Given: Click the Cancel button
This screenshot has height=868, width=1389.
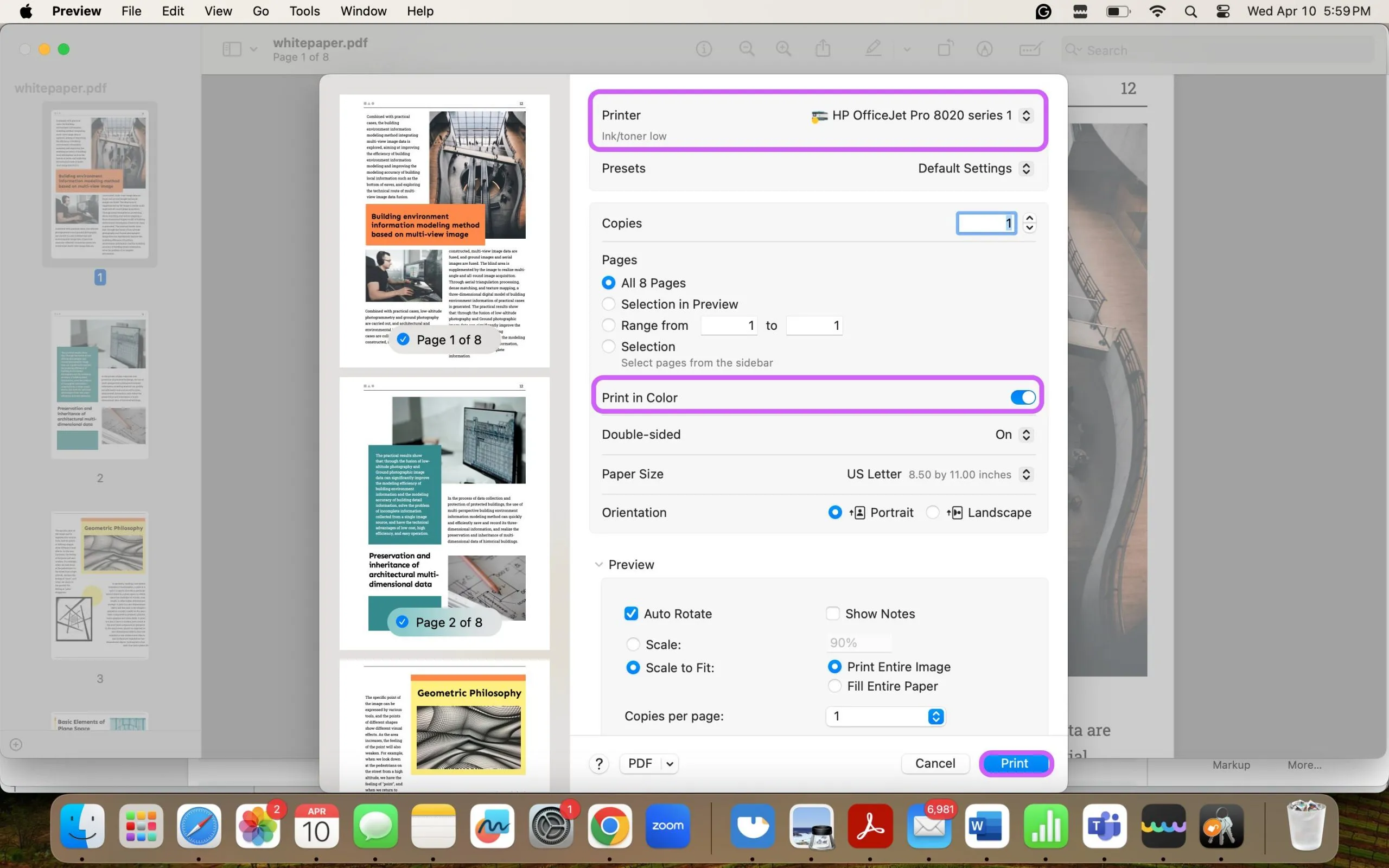Looking at the screenshot, I should tap(935, 763).
